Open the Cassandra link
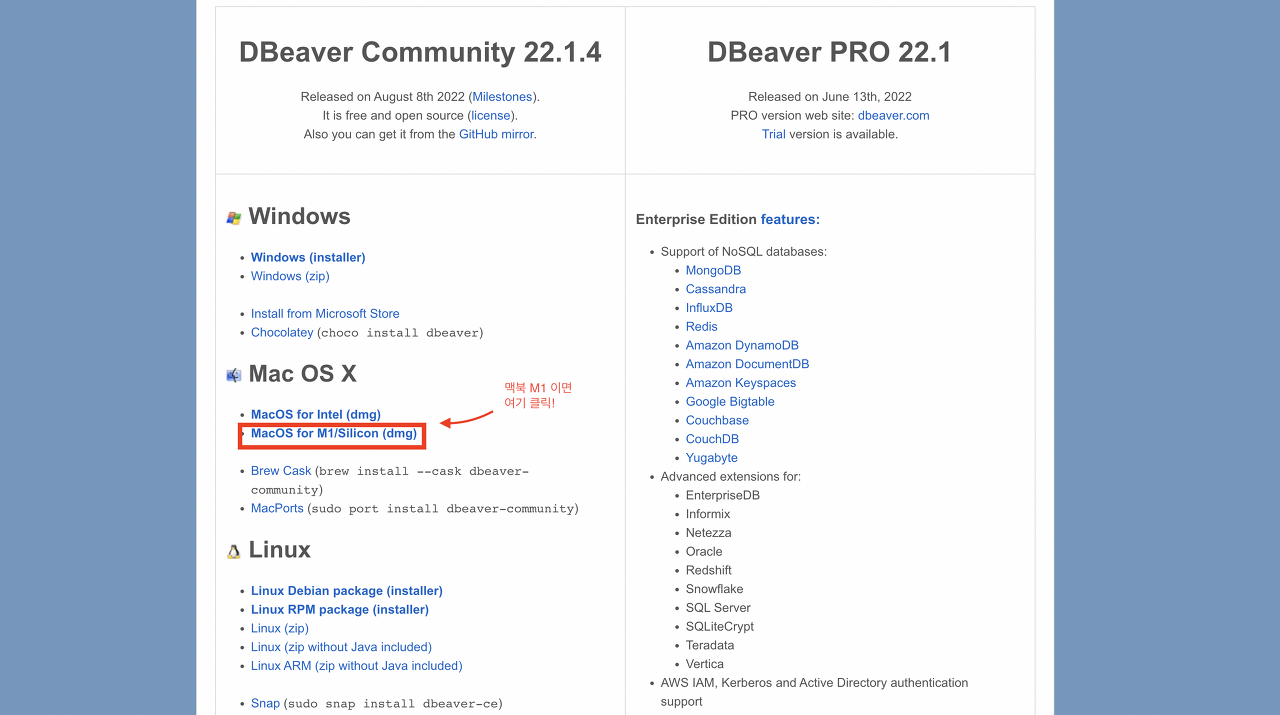This screenshot has height=715, width=1280. click(x=716, y=290)
